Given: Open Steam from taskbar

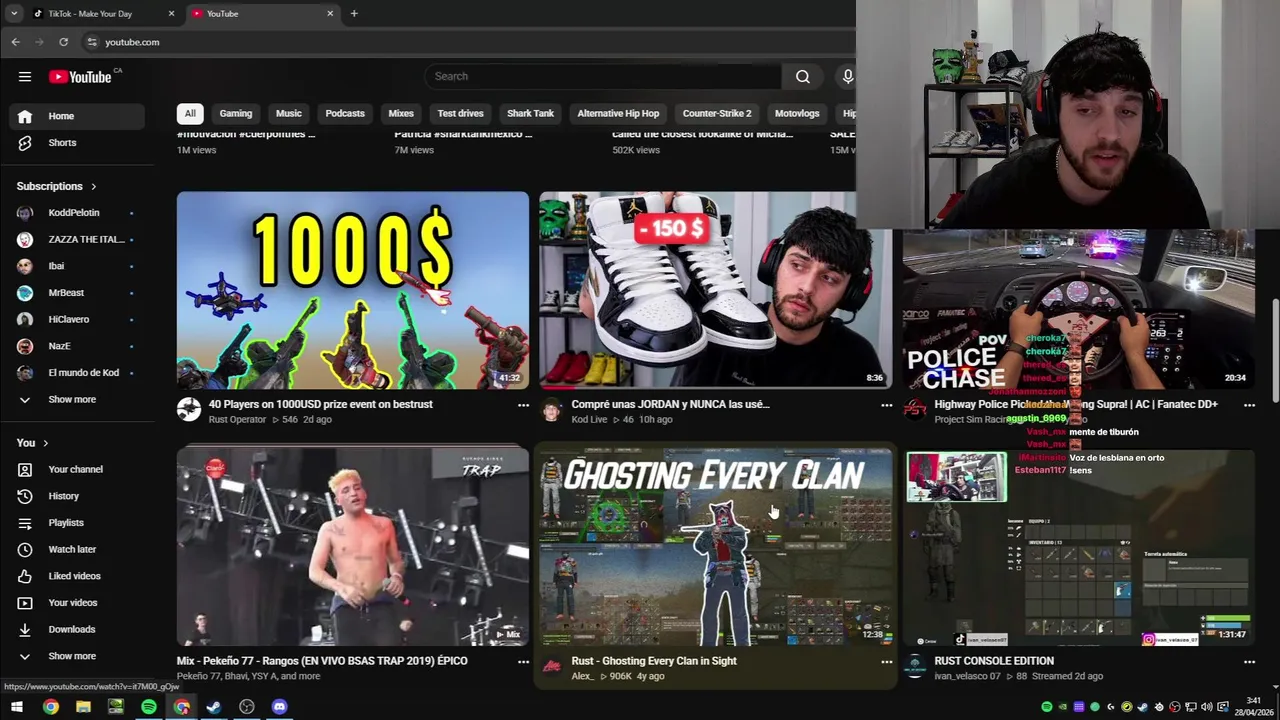Looking at the screenshot, I should [x=214, y=707].
